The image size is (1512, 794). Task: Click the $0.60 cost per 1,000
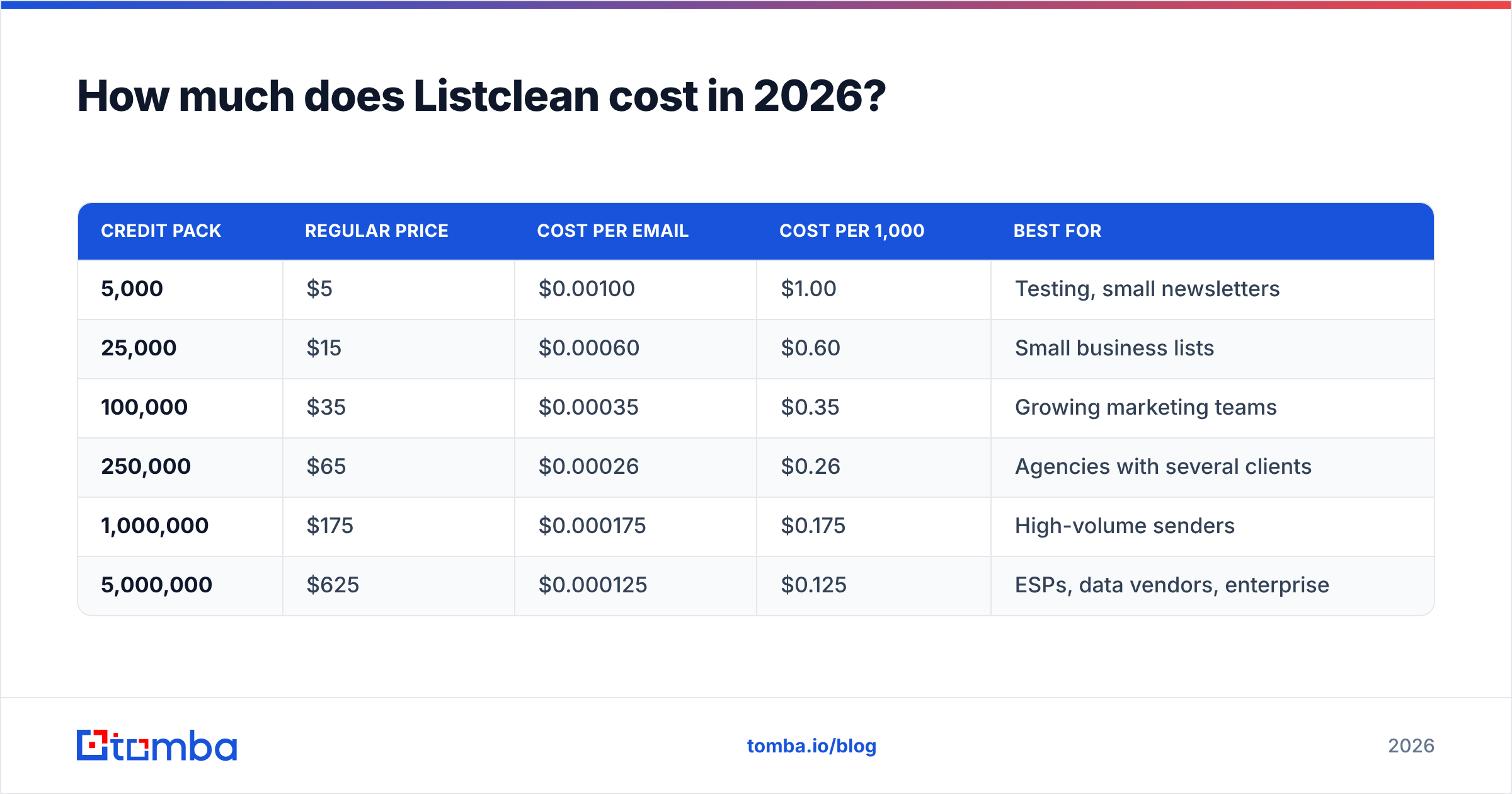click(x=811, y=348)
